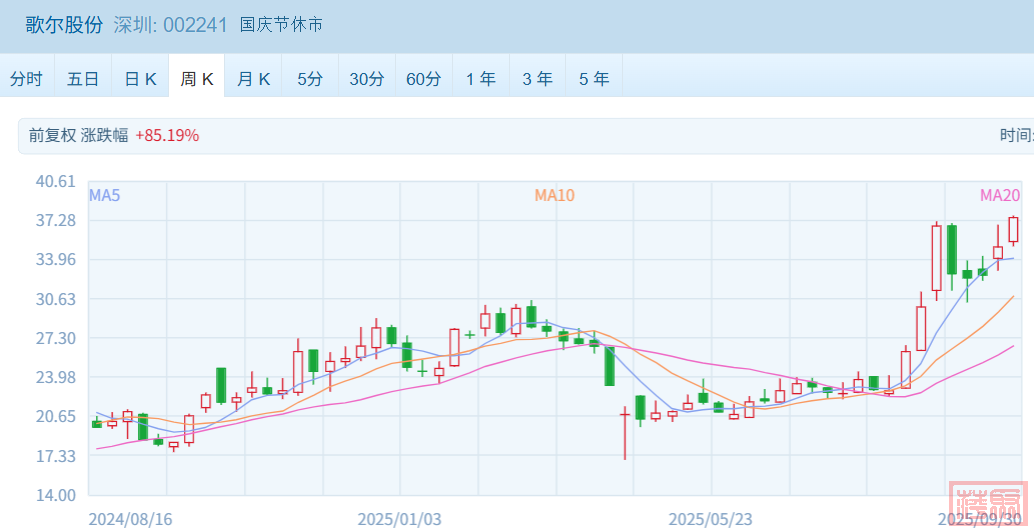
Task: Select the 5年 five-year range tab
Action: (x=594, y=79)
